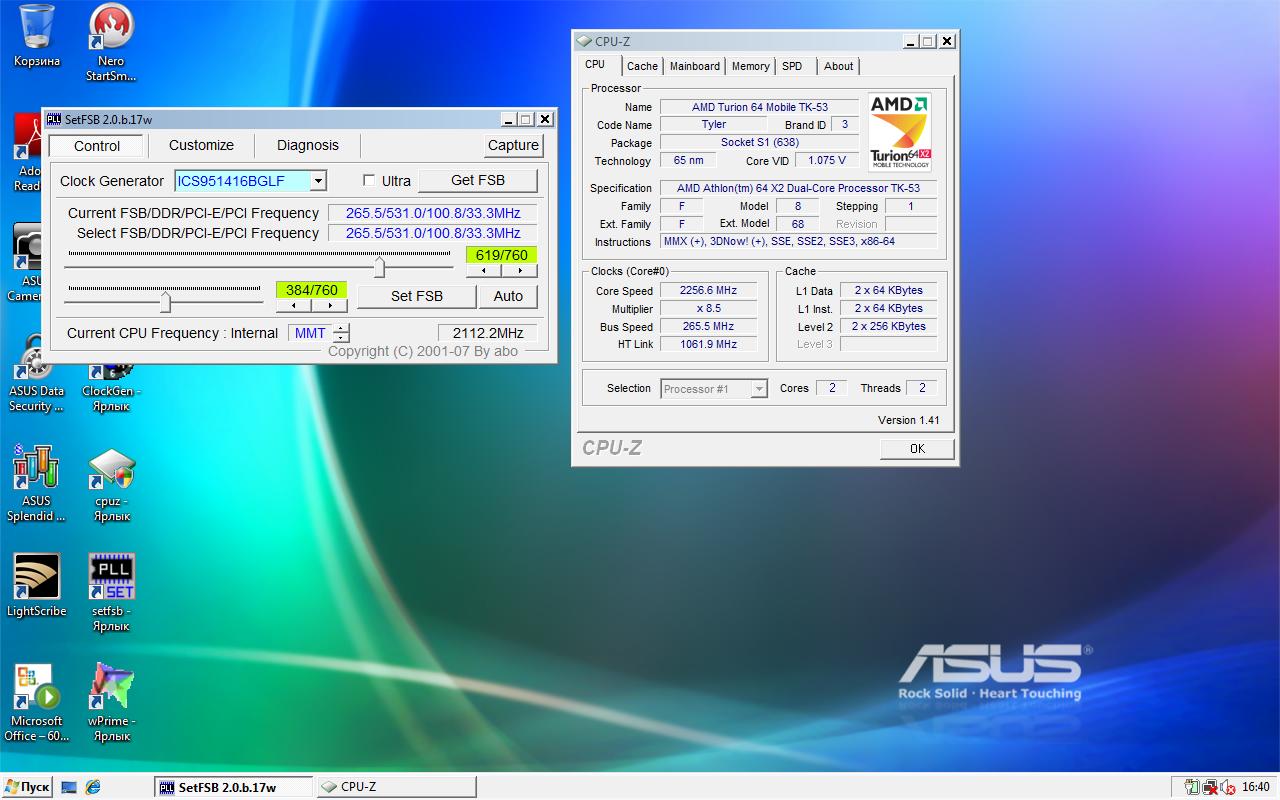Expand the Clock Generator dropdown
1280x800 pixels.
click(317, 181)
